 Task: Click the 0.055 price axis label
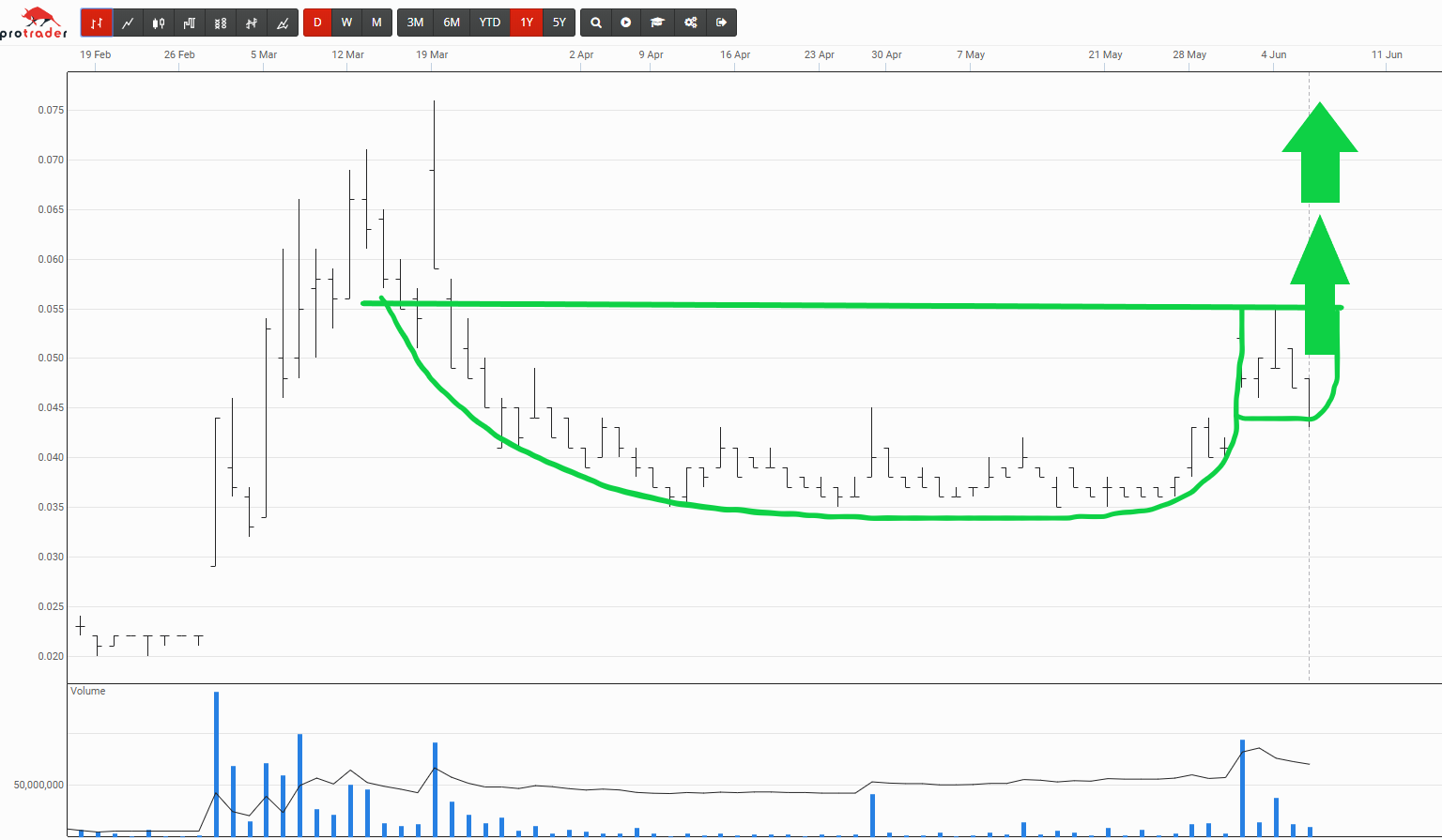pyautogui.click(x=51, y=309)
